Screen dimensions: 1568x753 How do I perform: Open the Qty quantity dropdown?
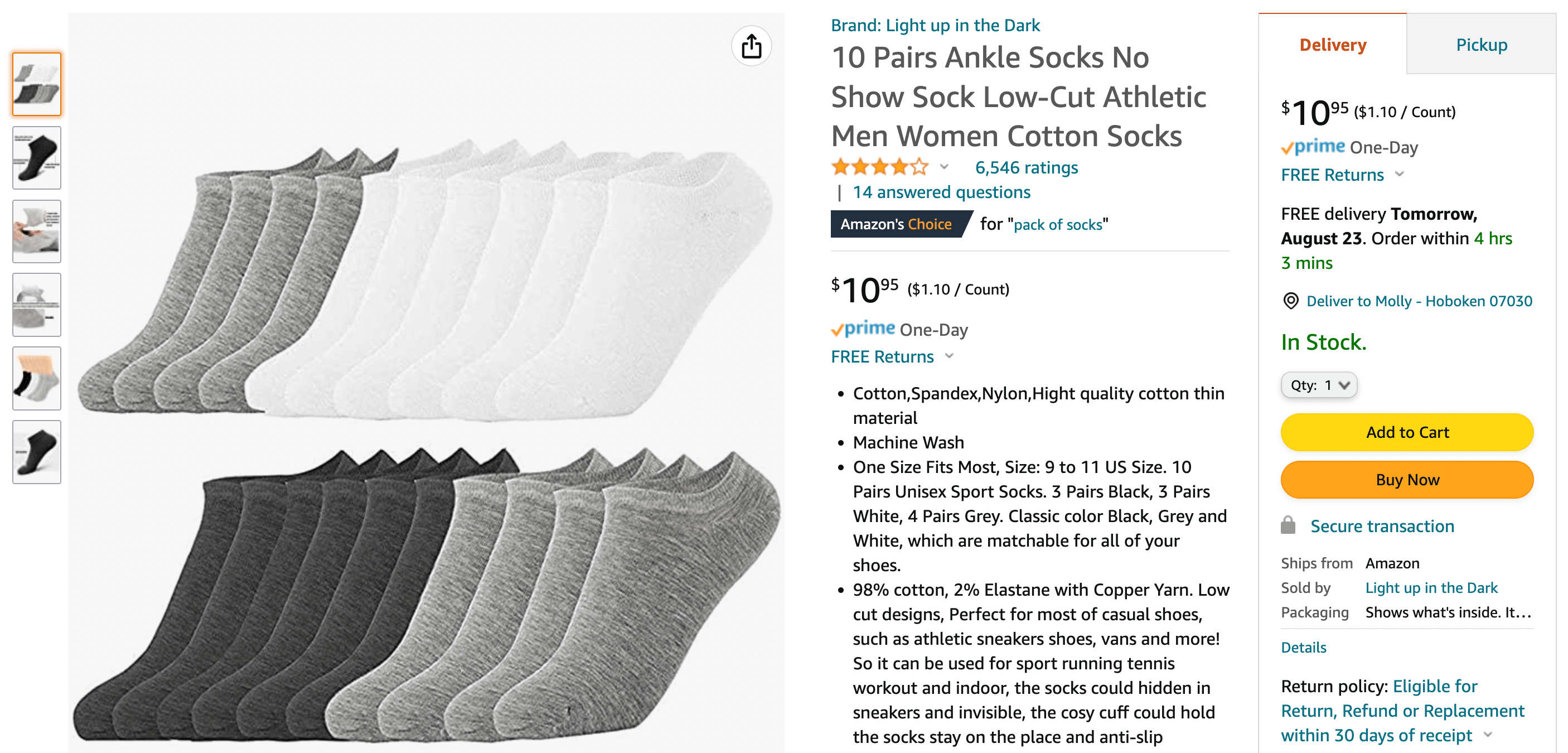point(1318,385)
